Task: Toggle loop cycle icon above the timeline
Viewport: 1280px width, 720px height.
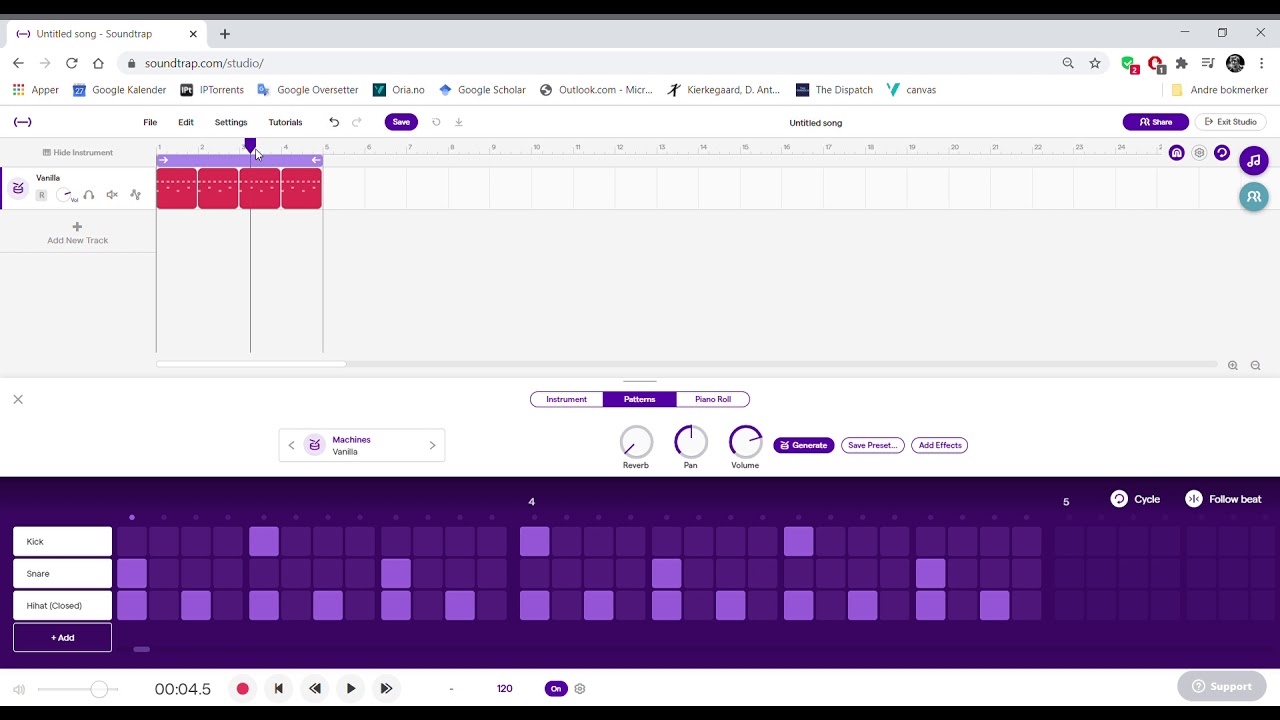Action: click(x=1222, y=153)
